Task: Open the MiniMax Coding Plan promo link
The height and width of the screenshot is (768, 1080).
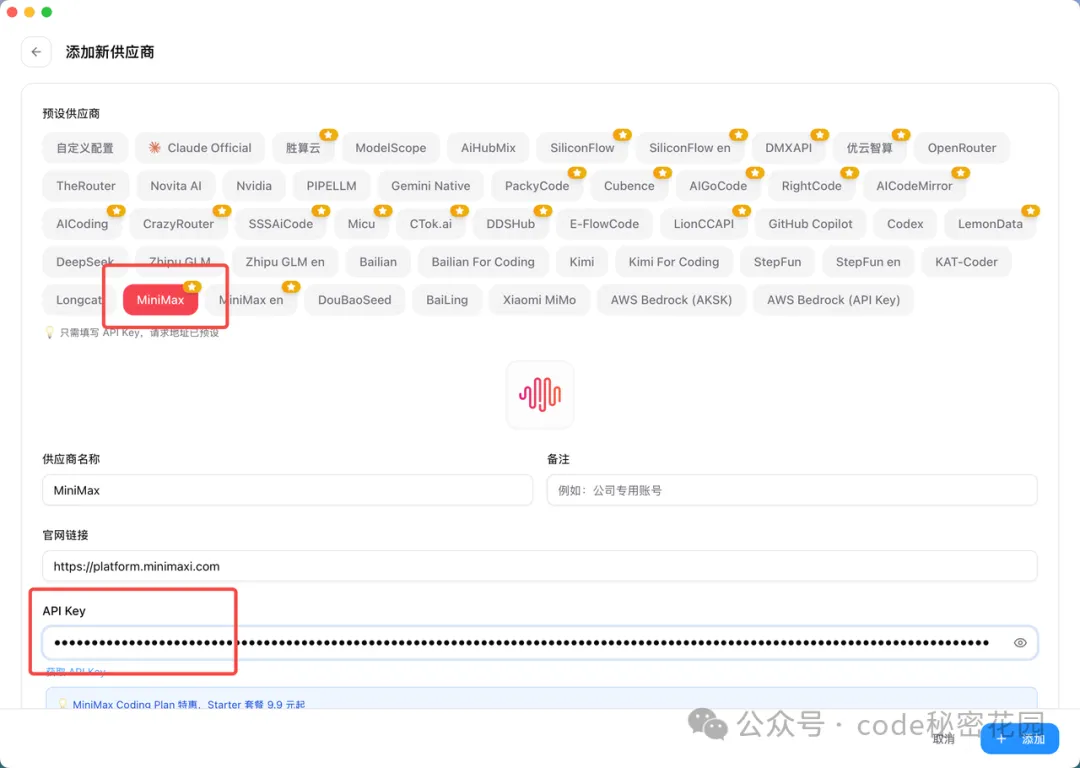Action: 189,704
